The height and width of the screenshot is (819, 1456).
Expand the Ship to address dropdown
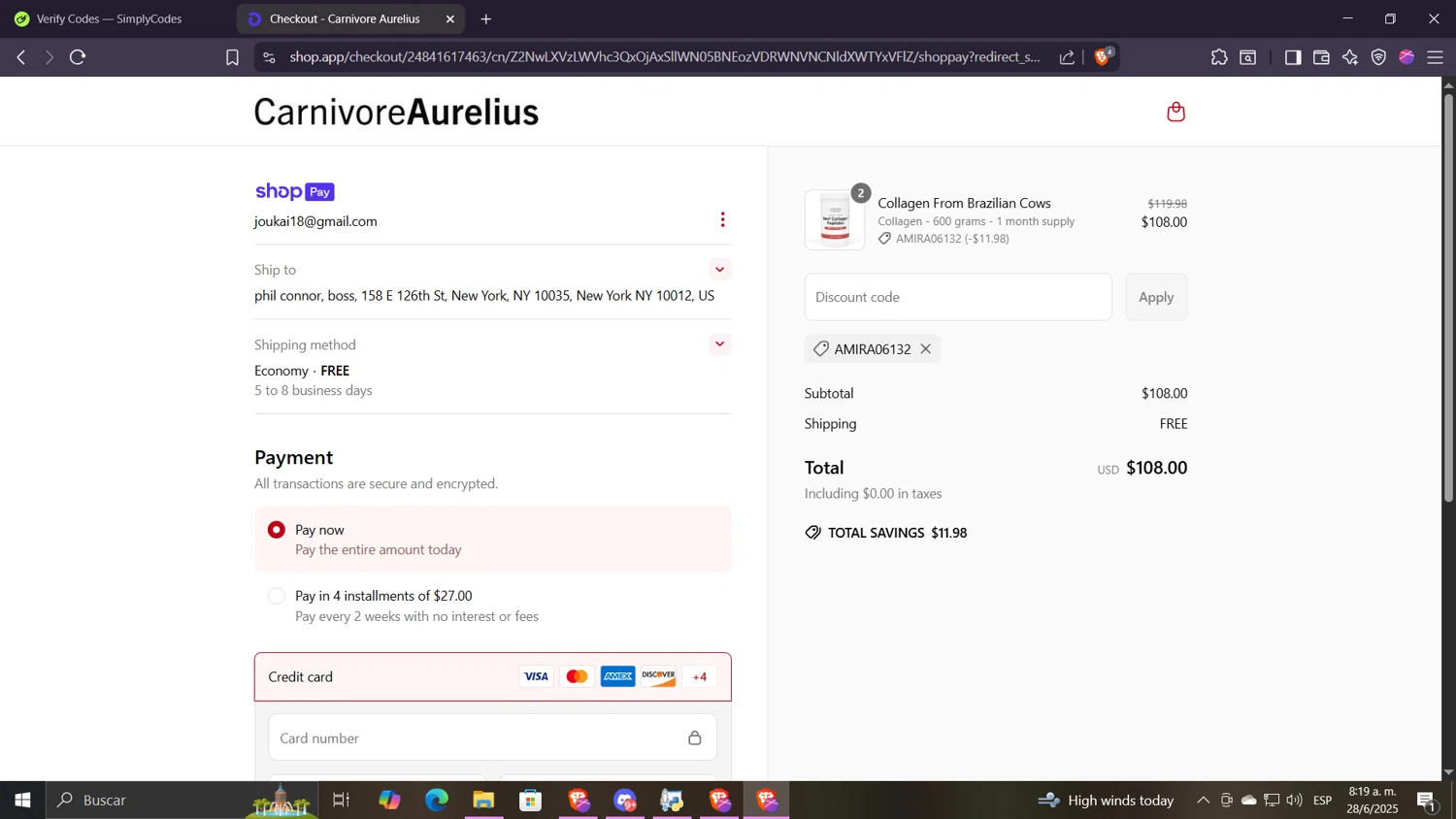(719, 270)
